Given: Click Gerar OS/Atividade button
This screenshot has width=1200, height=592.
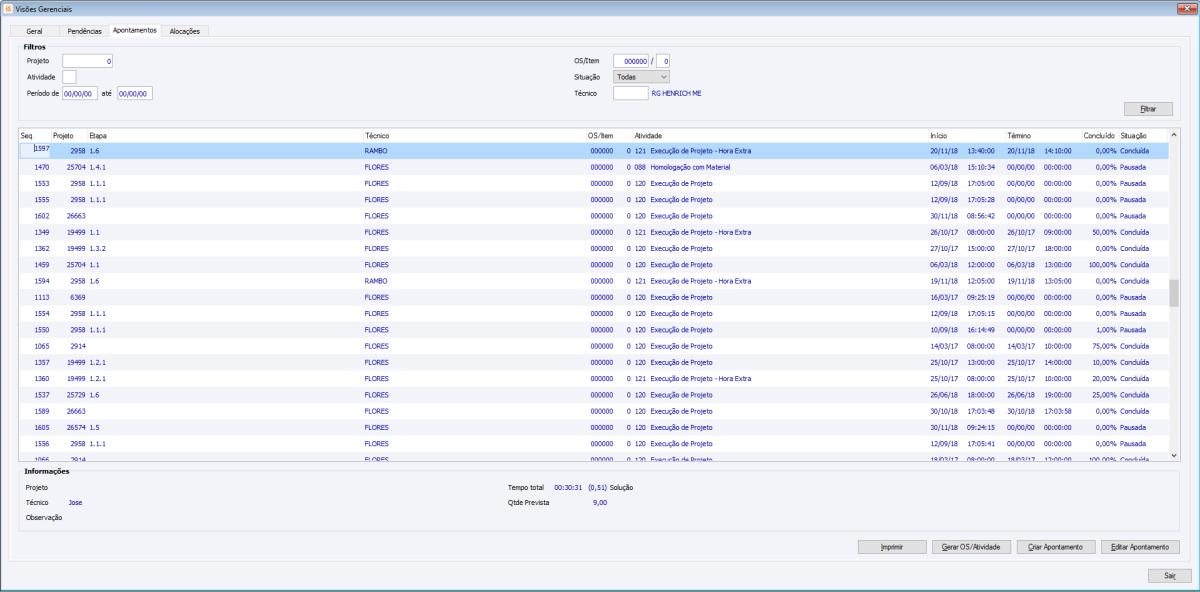Looking at the screenshot, I should tap(970, 547).
